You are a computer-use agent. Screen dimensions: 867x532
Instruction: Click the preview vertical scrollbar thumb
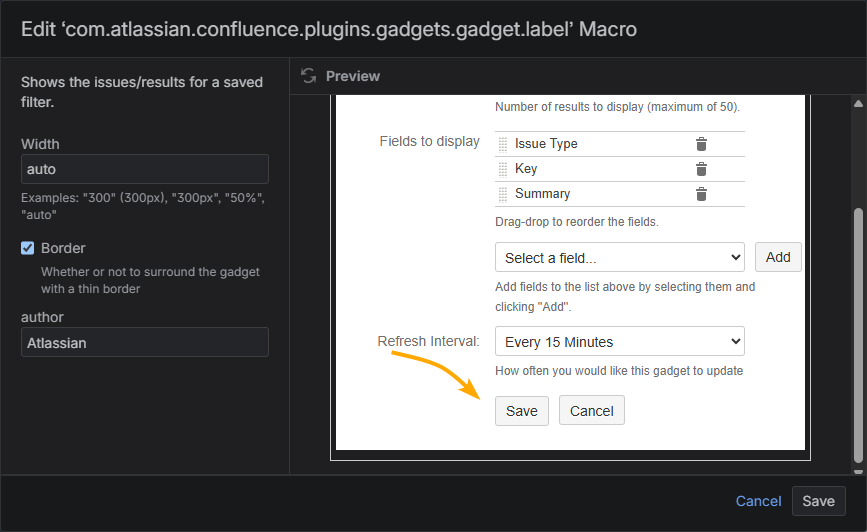858,330
